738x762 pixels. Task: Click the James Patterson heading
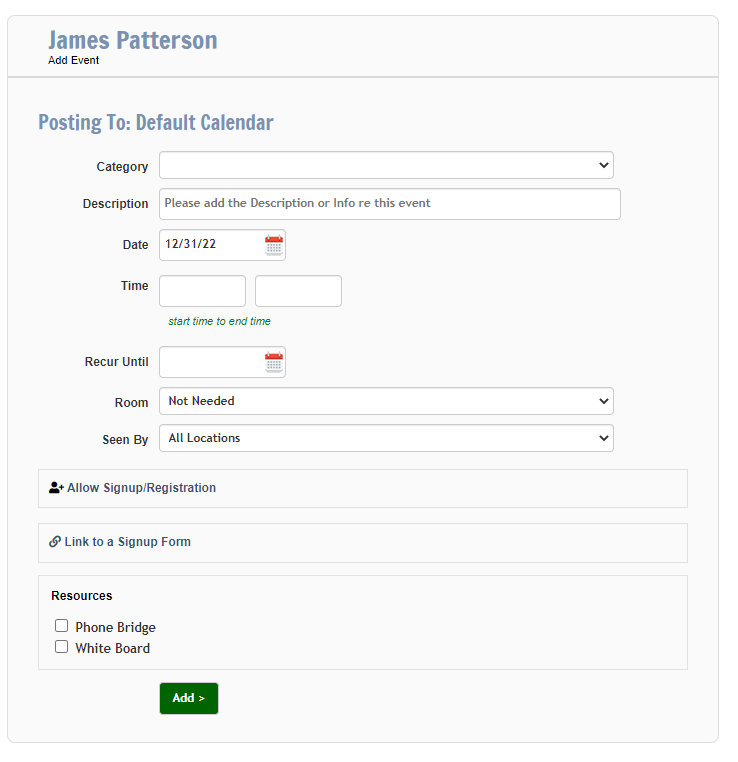pos(133,40)
